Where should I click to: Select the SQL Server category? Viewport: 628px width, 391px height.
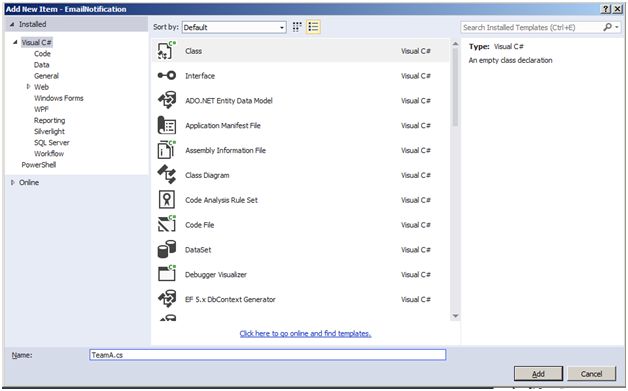click(52, 143)
